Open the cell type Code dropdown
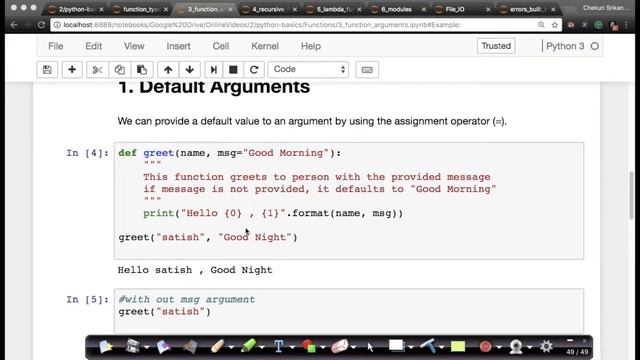The width and height of the screenshot is (640, 360). coord(308,70)
